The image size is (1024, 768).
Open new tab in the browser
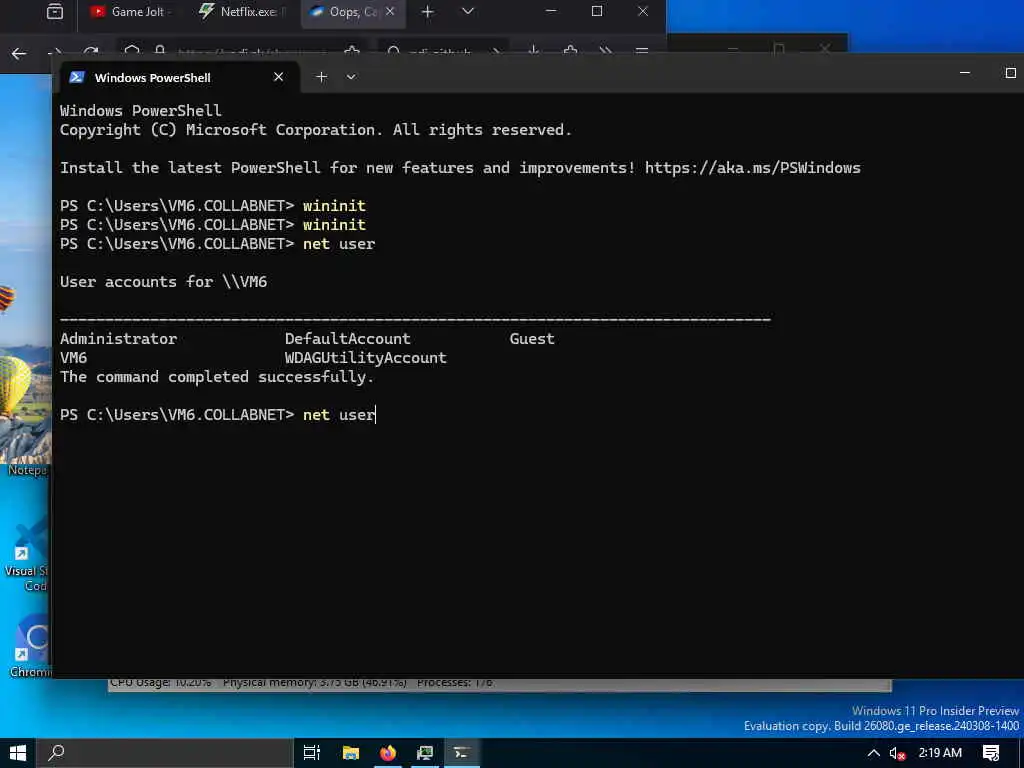pyautogui.click(x=427, y=12)
